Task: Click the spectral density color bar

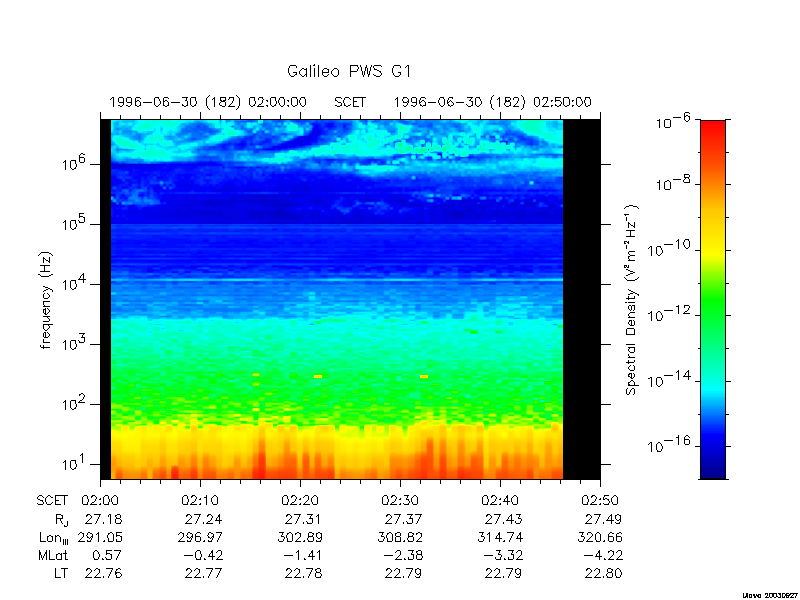Action: [713, 299]
